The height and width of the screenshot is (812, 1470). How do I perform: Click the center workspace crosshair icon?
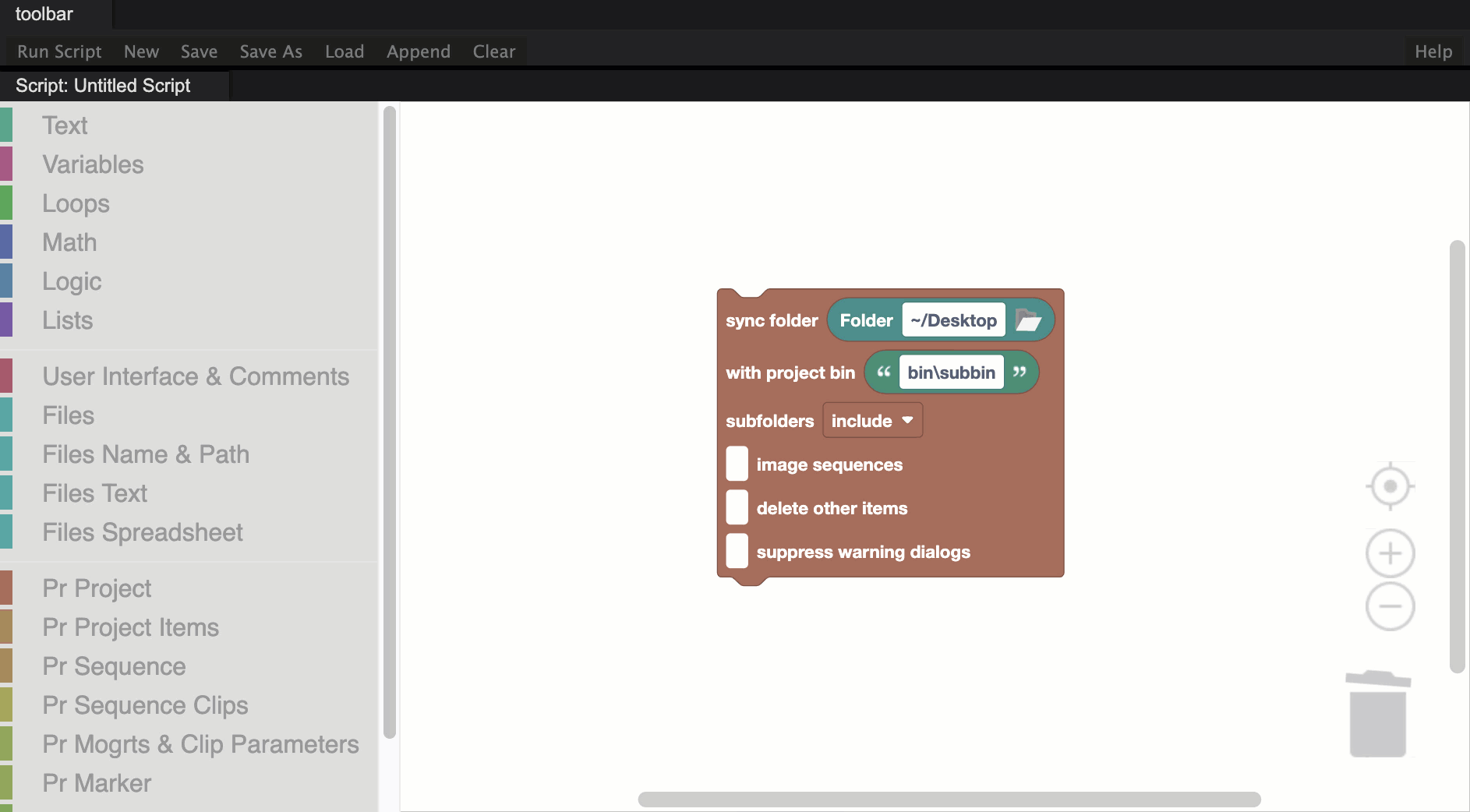(x=1390, y=486)
